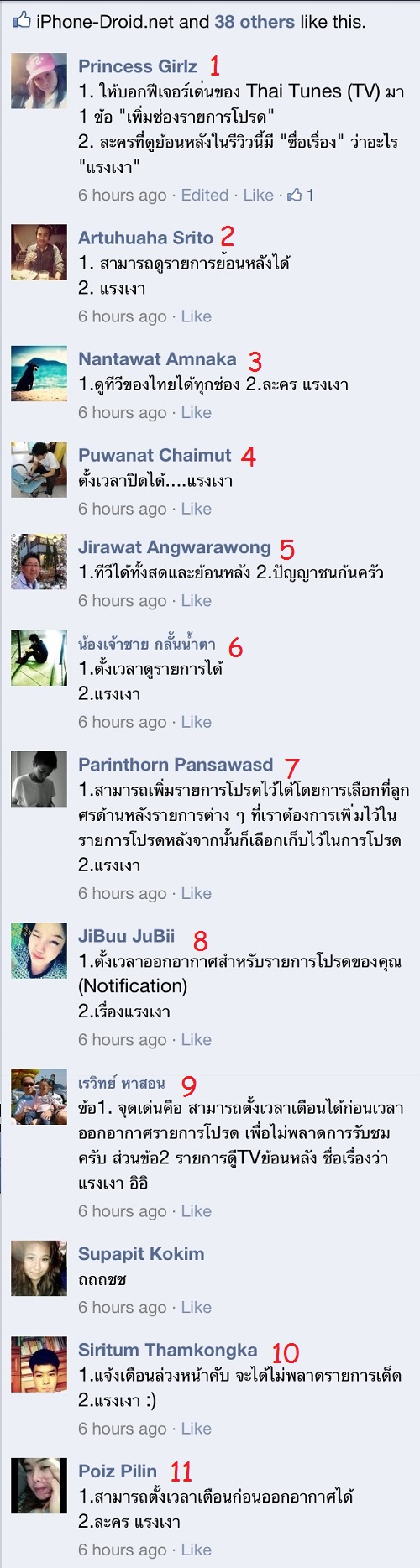Open Siritum Thamkongka's profile name

pyautogui.click(x=168, y=1350)
